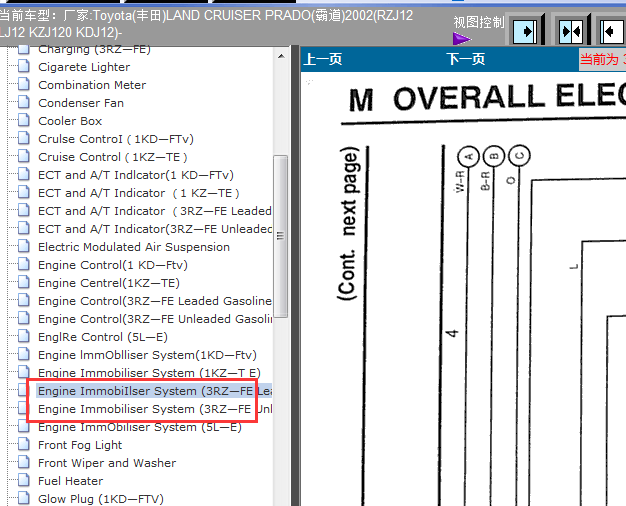
Task: Click document icon beside Engine Control(1 KD-Ftv)
Action: [x=24, y=264]
